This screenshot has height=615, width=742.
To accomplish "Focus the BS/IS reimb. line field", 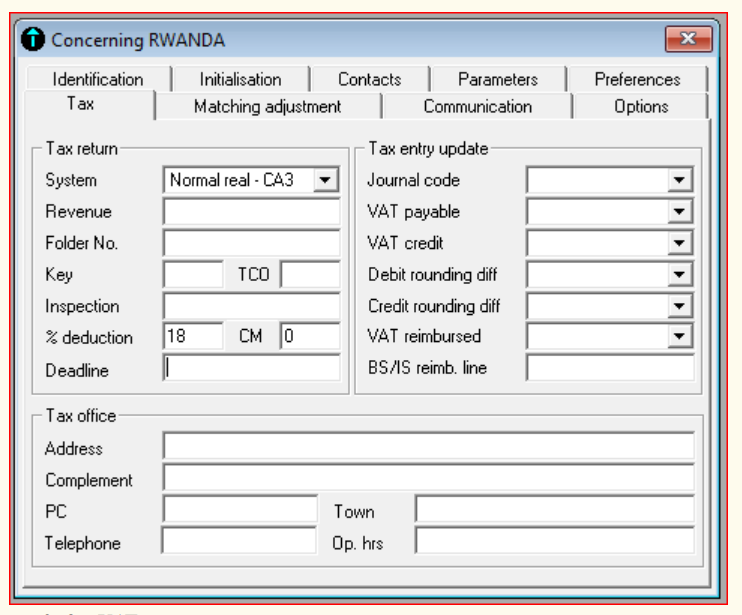I will tap(610, 368).
